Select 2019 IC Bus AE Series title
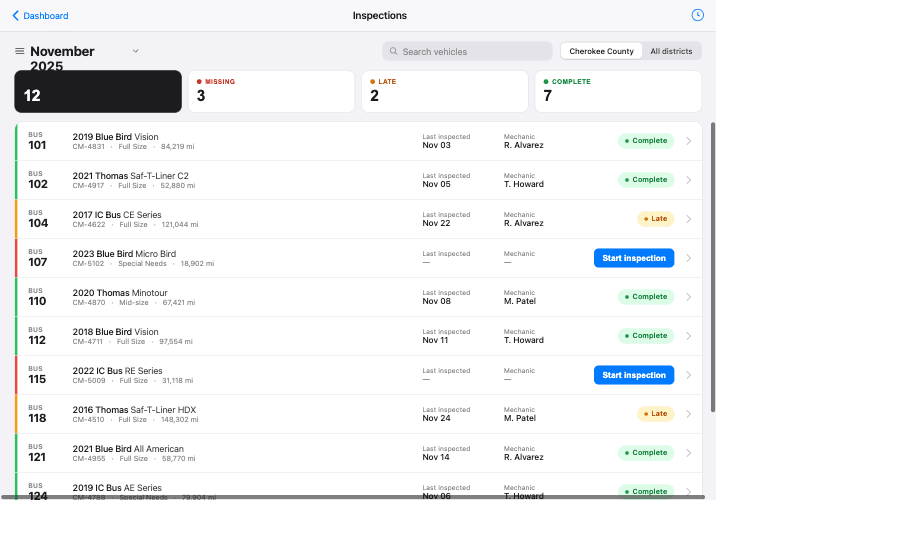 point(117,488)
